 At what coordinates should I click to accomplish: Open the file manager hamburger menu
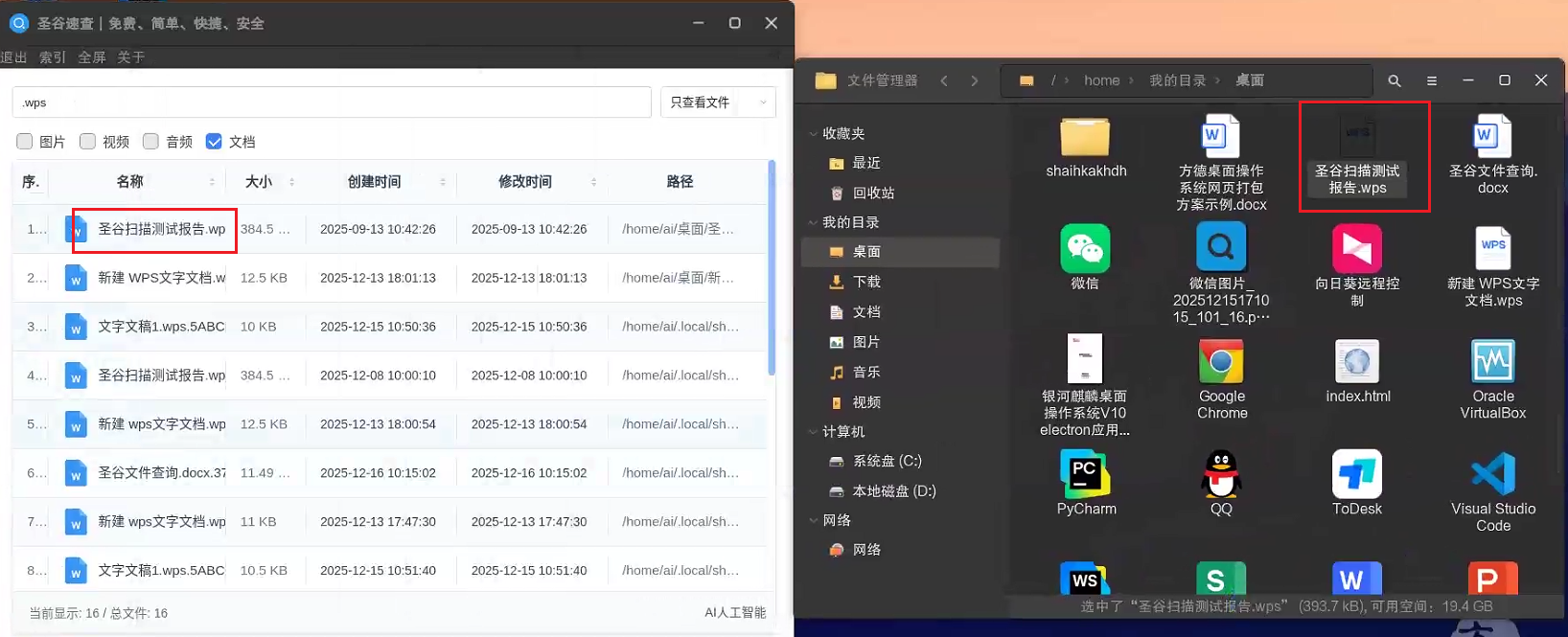(x=1432, y=81)
